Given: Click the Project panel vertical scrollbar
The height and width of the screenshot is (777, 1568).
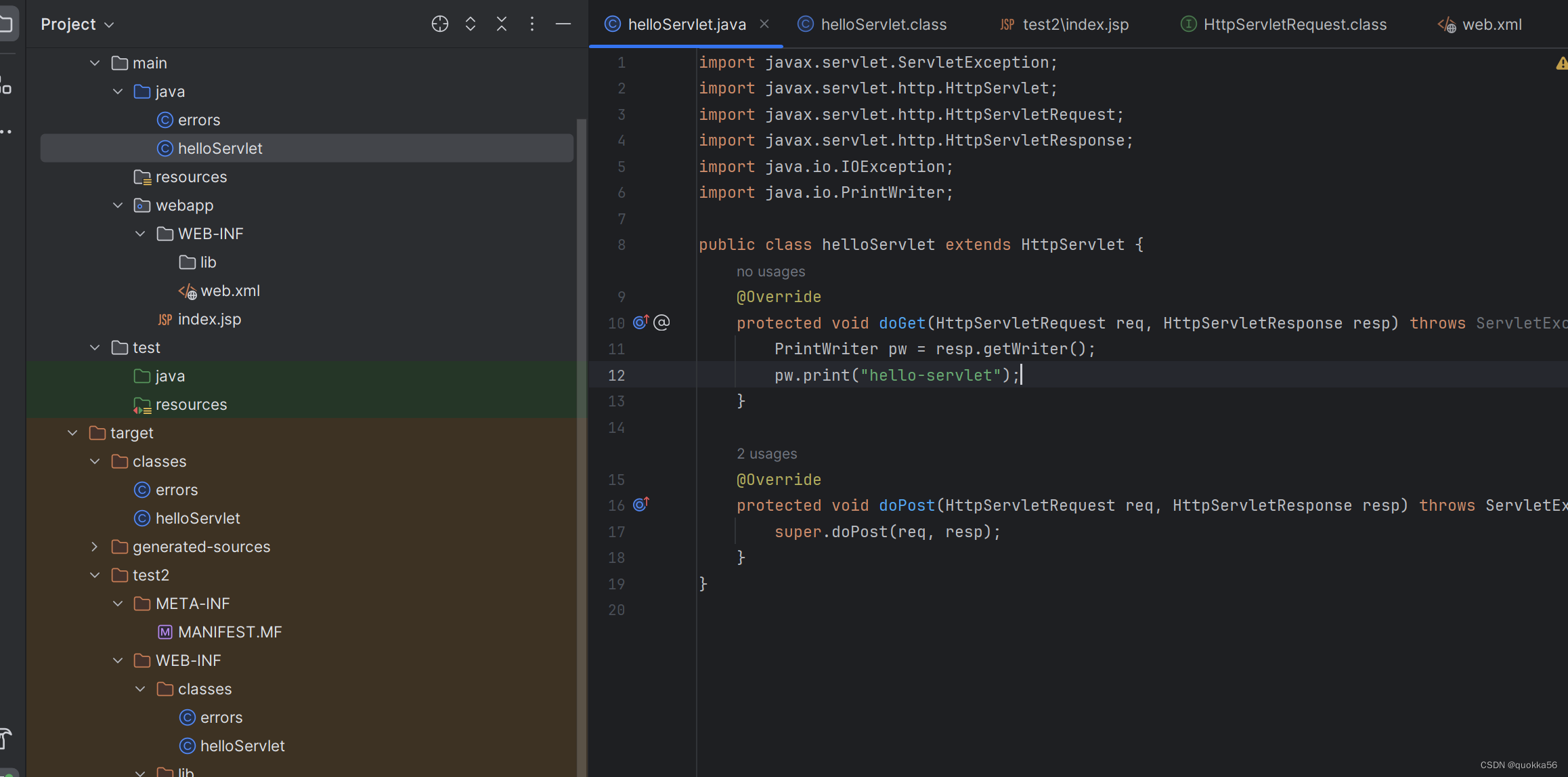Looking at the screenshot, I should tap(581, 447).
